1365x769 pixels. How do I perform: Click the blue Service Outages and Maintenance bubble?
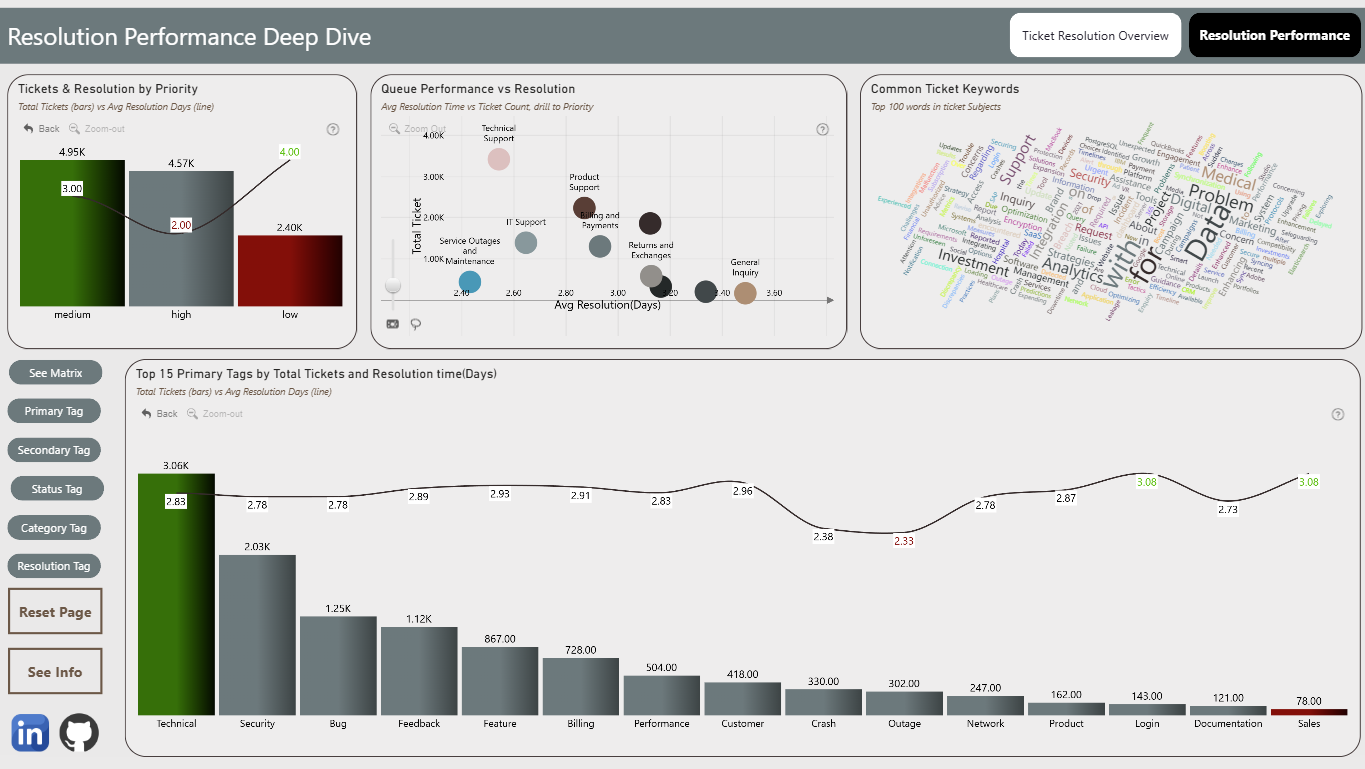[x=469, y=282]
